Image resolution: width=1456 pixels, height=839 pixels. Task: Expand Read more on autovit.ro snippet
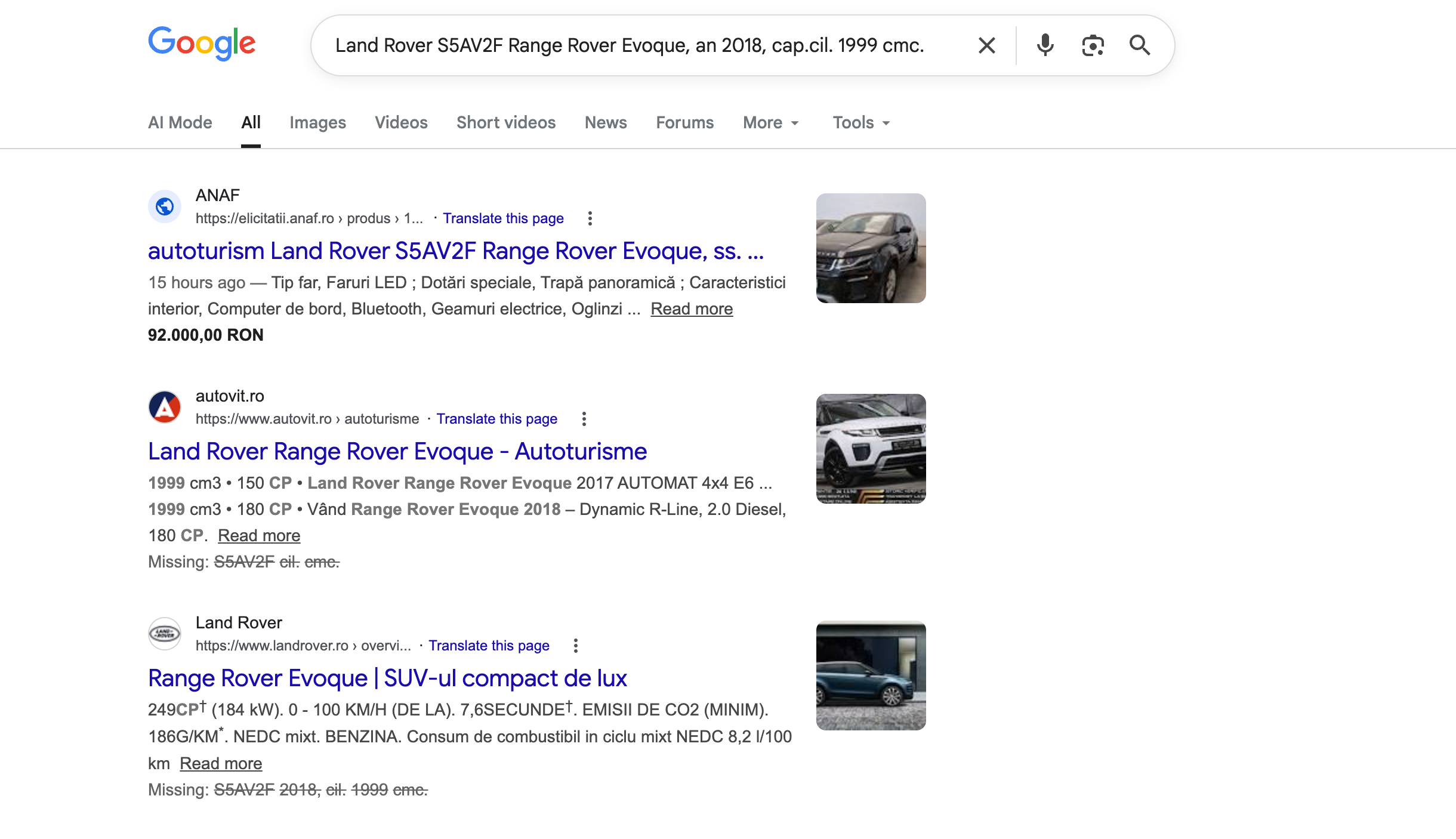click(x=259, y=536)
